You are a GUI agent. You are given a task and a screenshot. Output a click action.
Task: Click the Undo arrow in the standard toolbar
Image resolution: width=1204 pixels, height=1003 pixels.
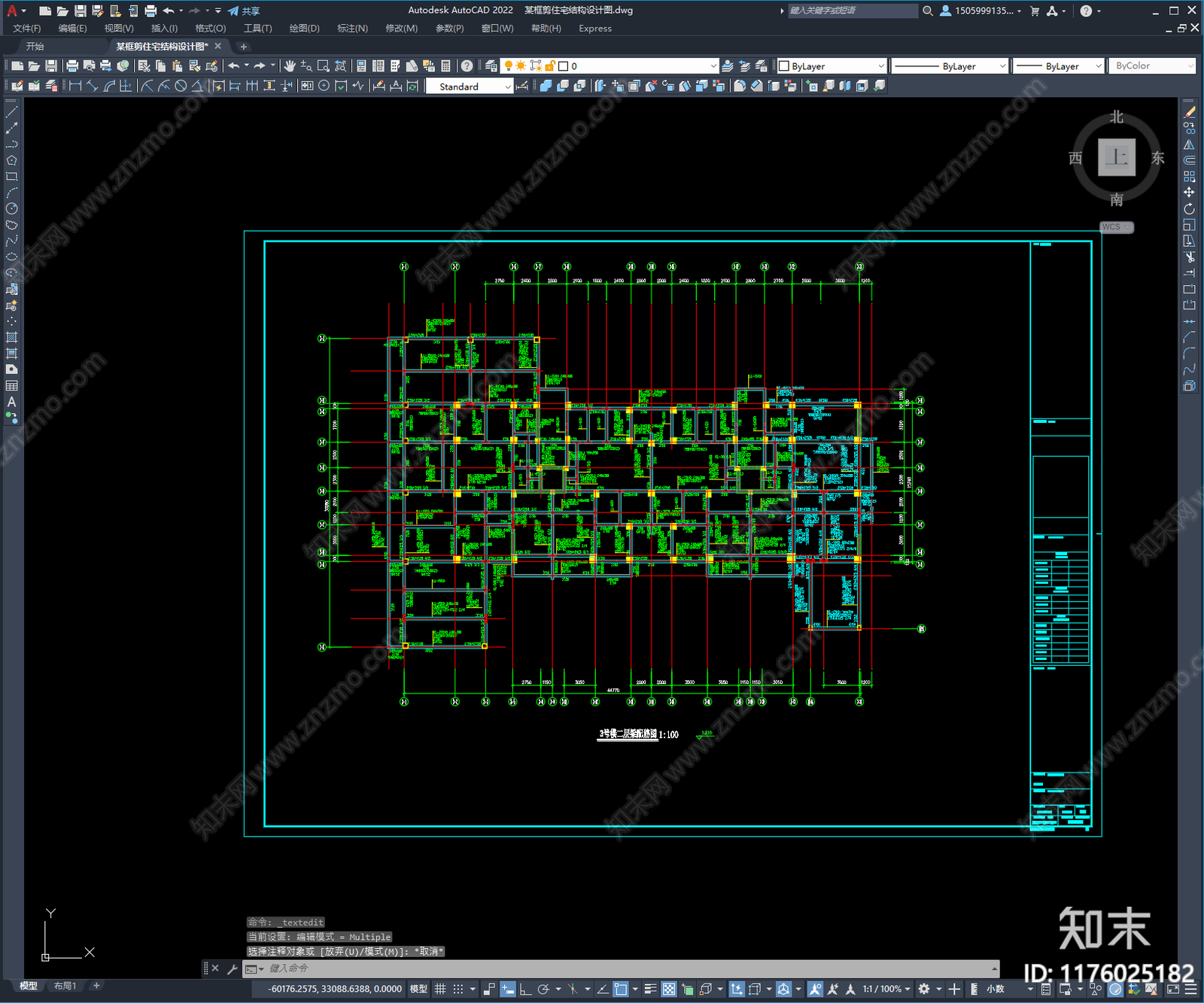(x=234, y=66)
